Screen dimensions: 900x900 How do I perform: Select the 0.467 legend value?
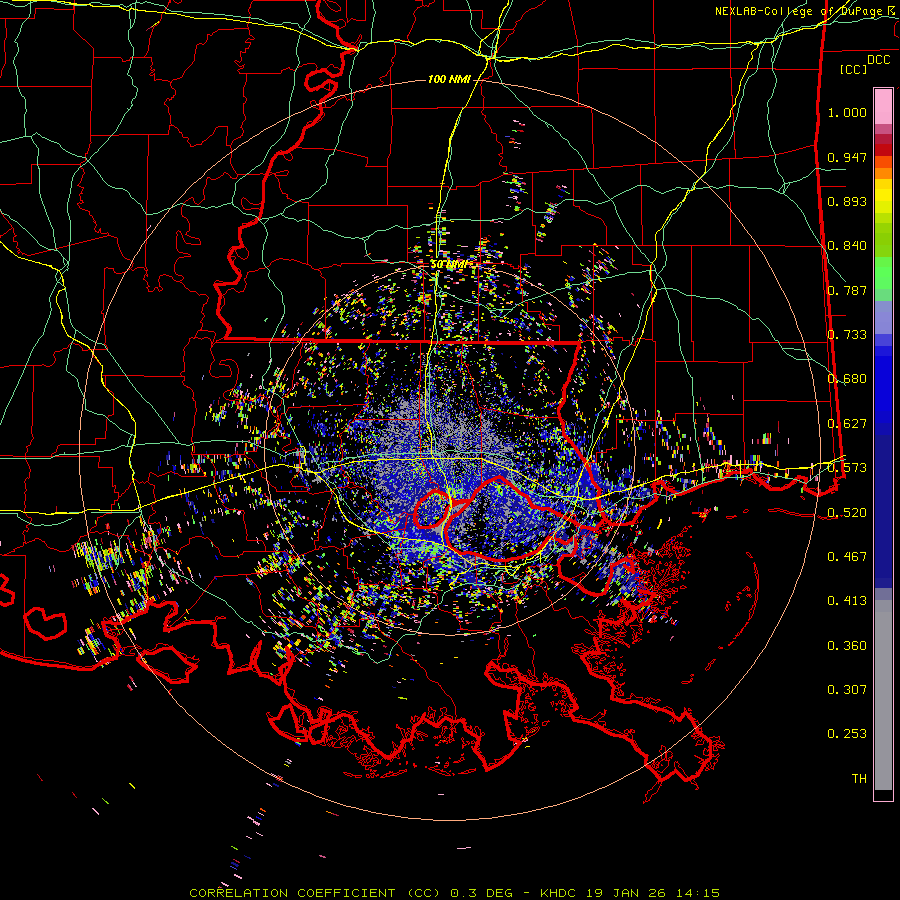pos(847,557)
